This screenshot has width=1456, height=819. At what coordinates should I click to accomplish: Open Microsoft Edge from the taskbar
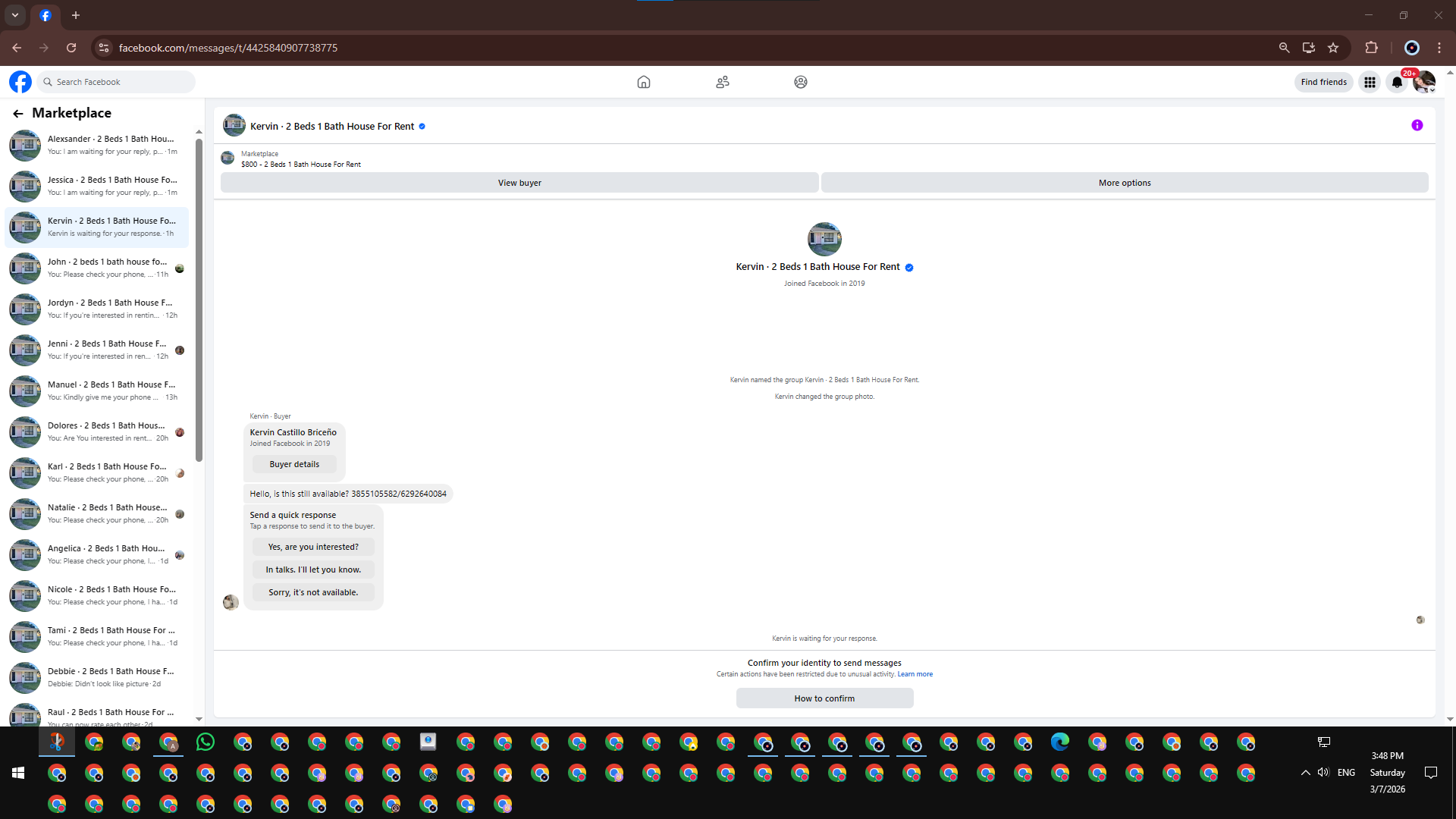(1060, 742)
